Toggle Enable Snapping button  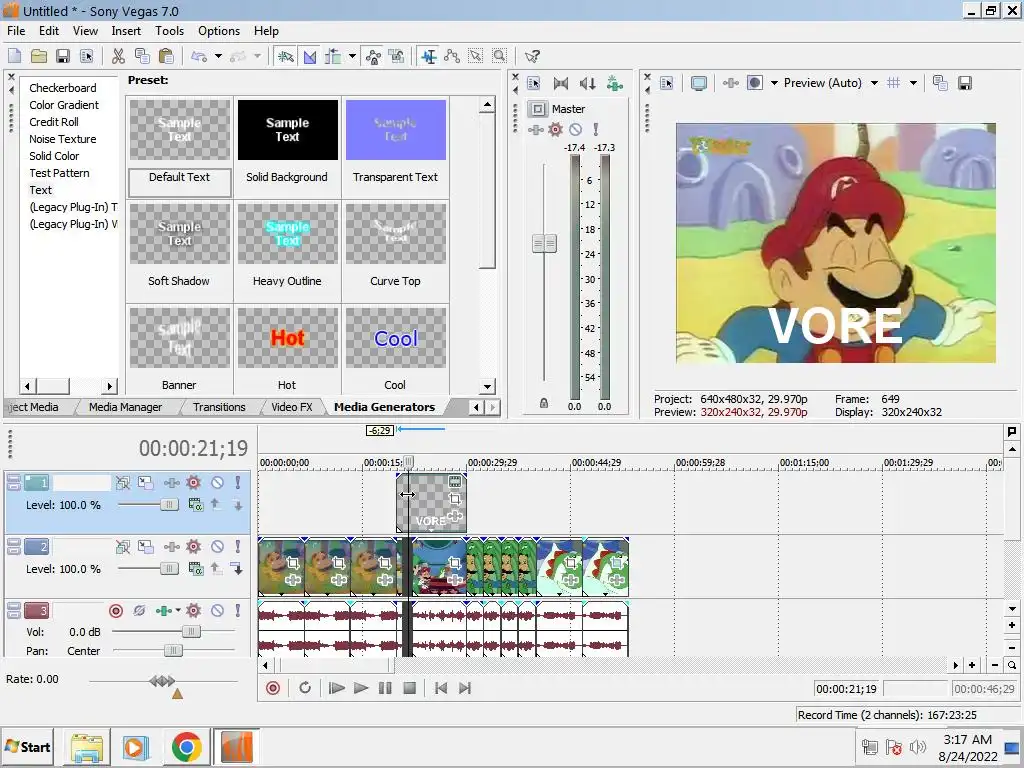[285, 56]
